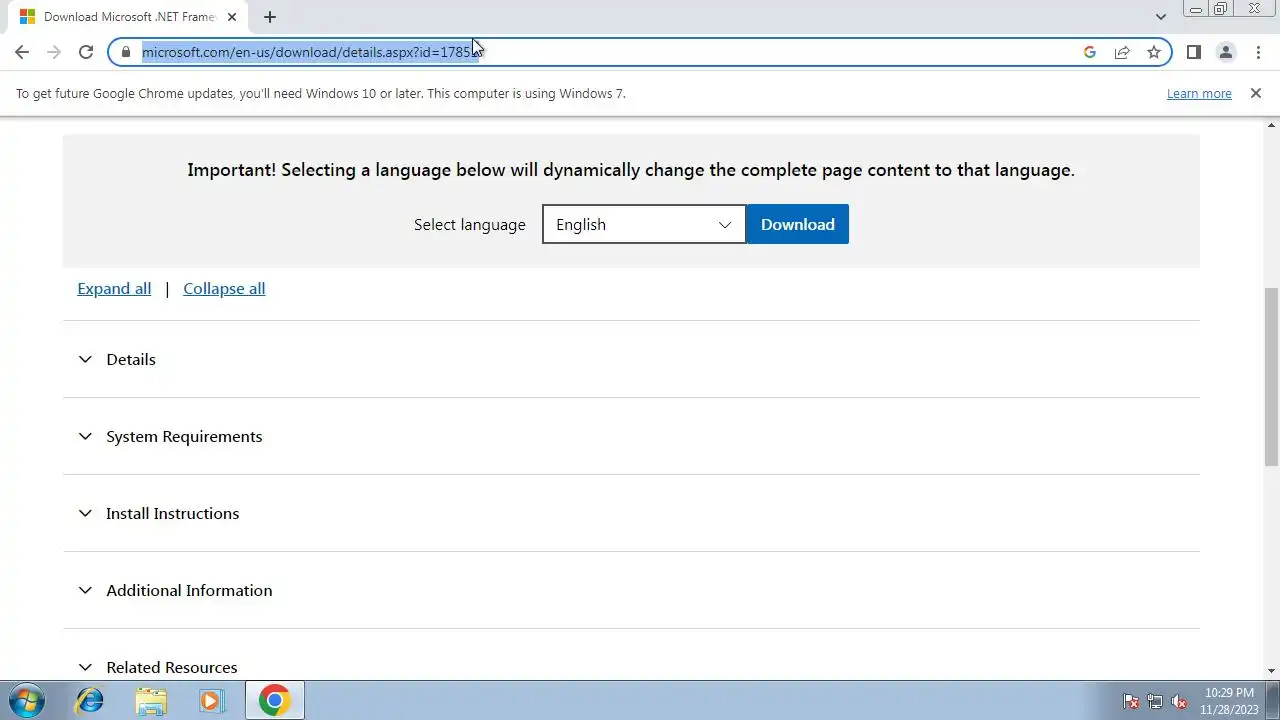Click the 'Select language' label
This screenshot has height=720, width=1280.
coord(470,224)
